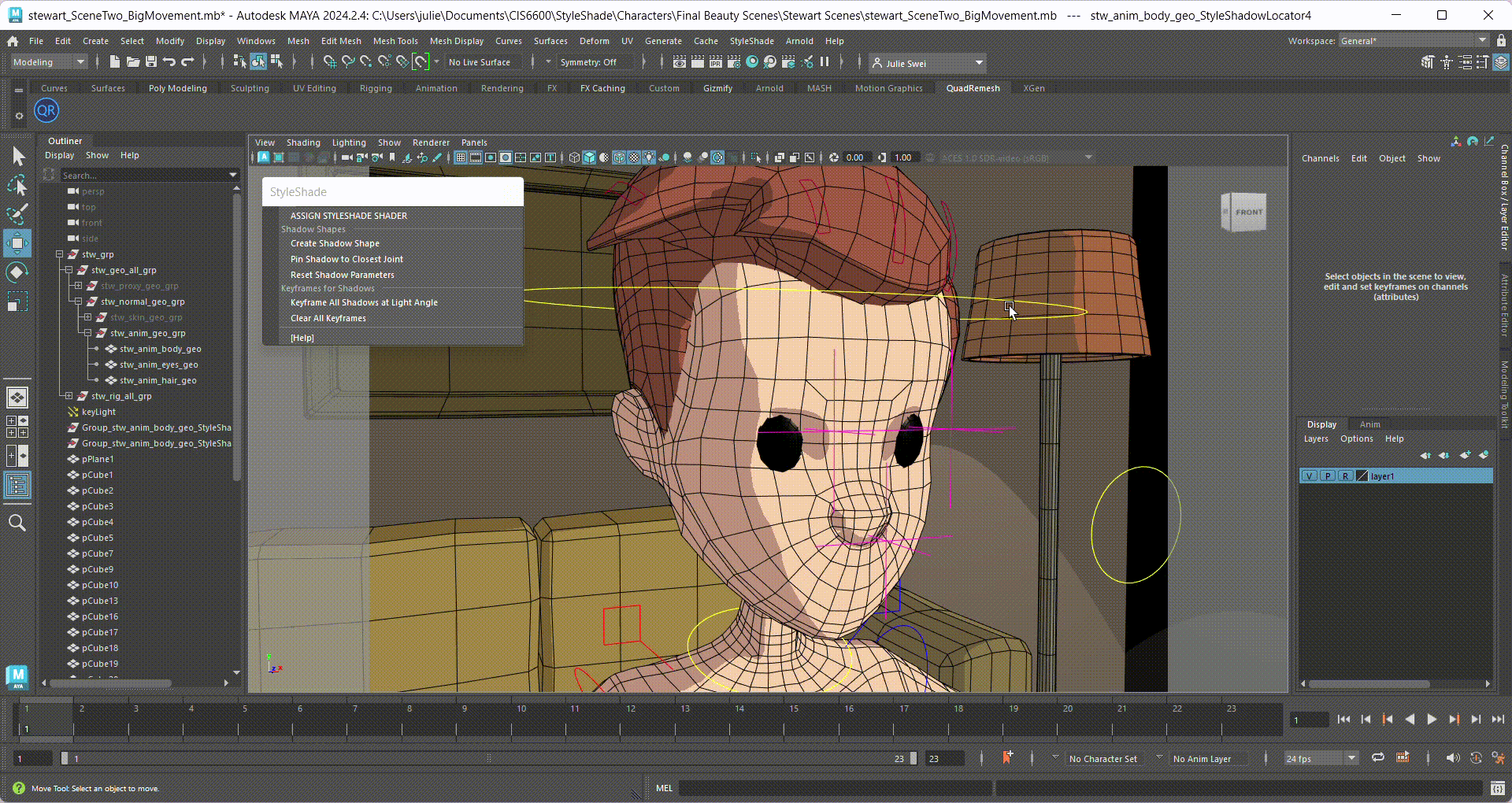Activate the Paint Selection tool
Screen dimensions: 1512x803
click(17, 213)
